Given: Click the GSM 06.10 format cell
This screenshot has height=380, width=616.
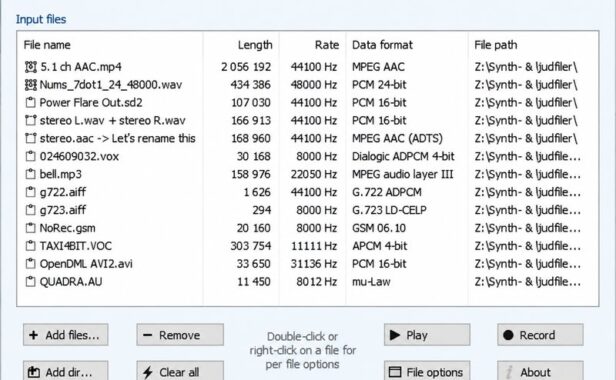Looking at the screenshot, I should click(379, 228).
